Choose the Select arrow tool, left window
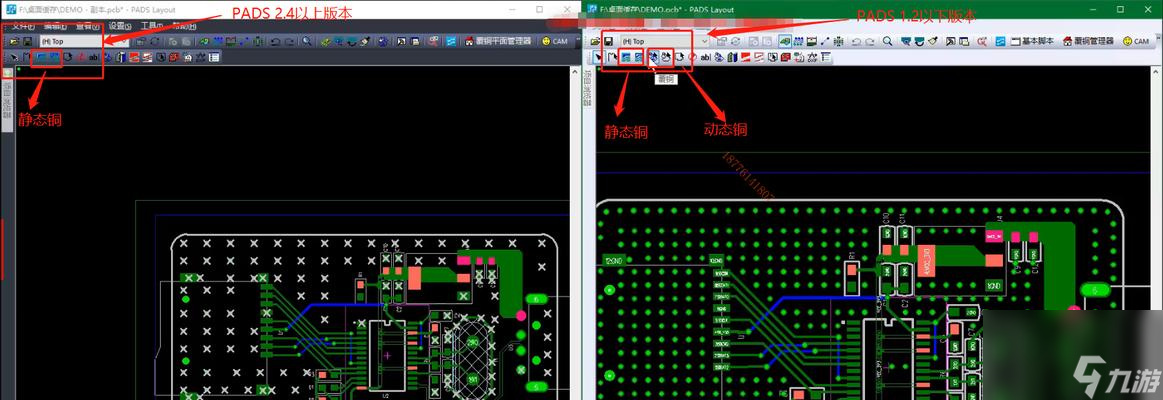This screenshot has width=1163, height=400. (x=14, y=57)
